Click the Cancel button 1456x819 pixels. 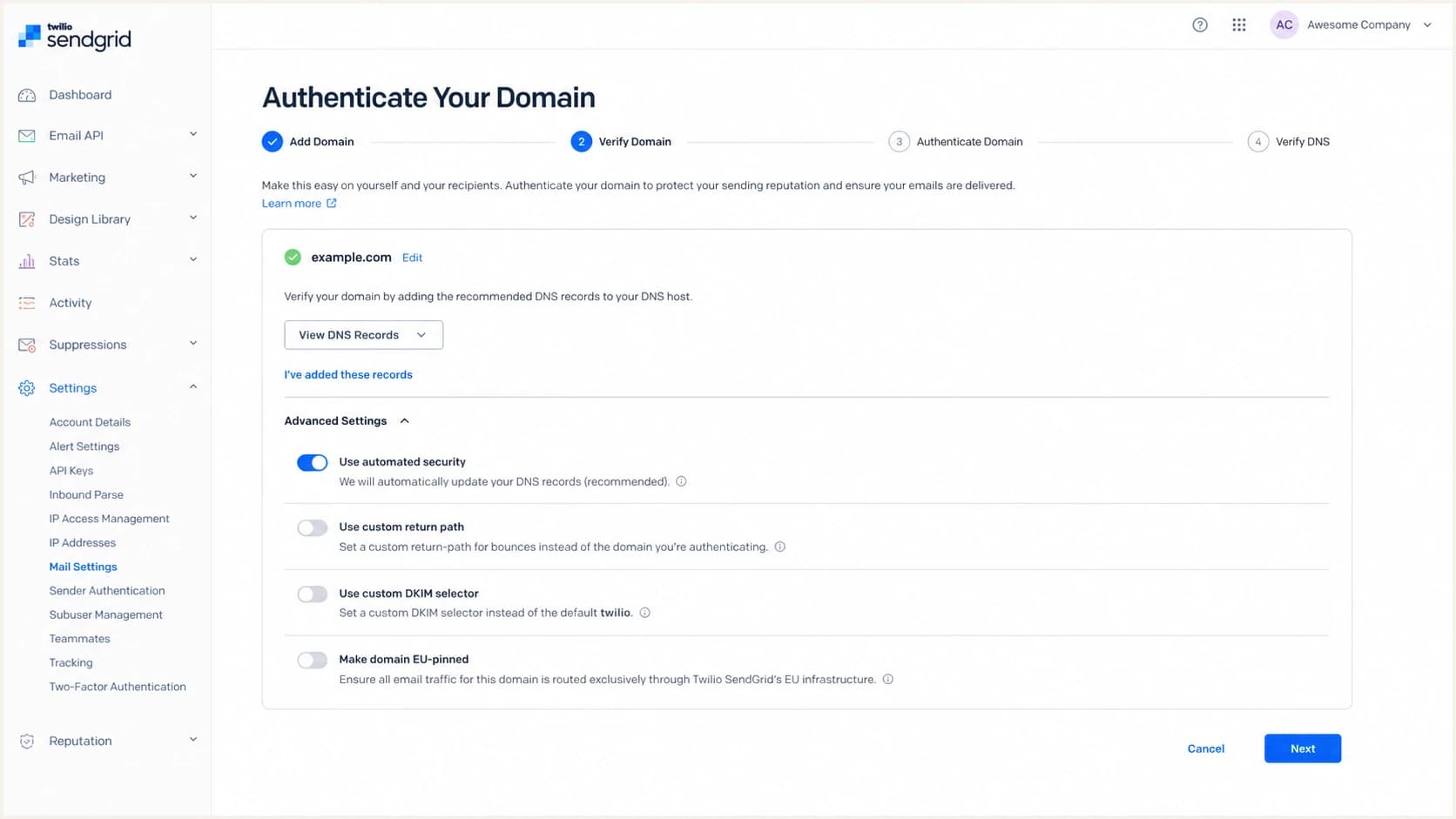[x=1206, y=749]
